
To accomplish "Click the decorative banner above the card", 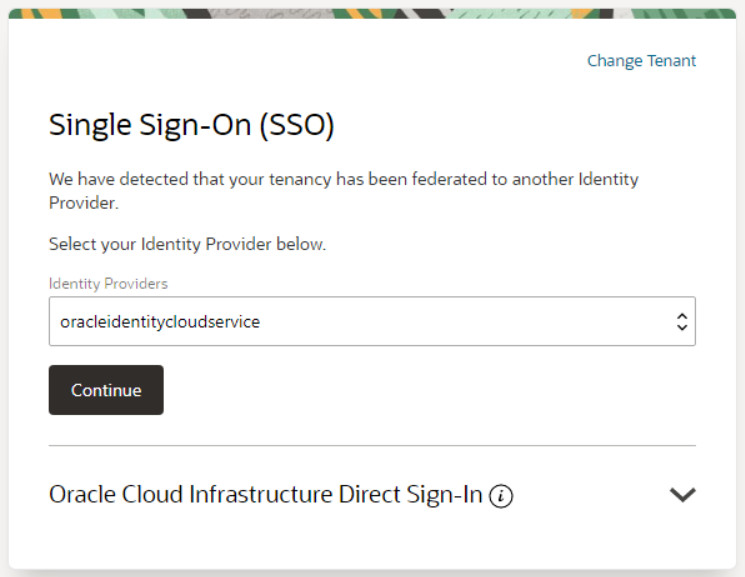I will click(x=372, y=9).
